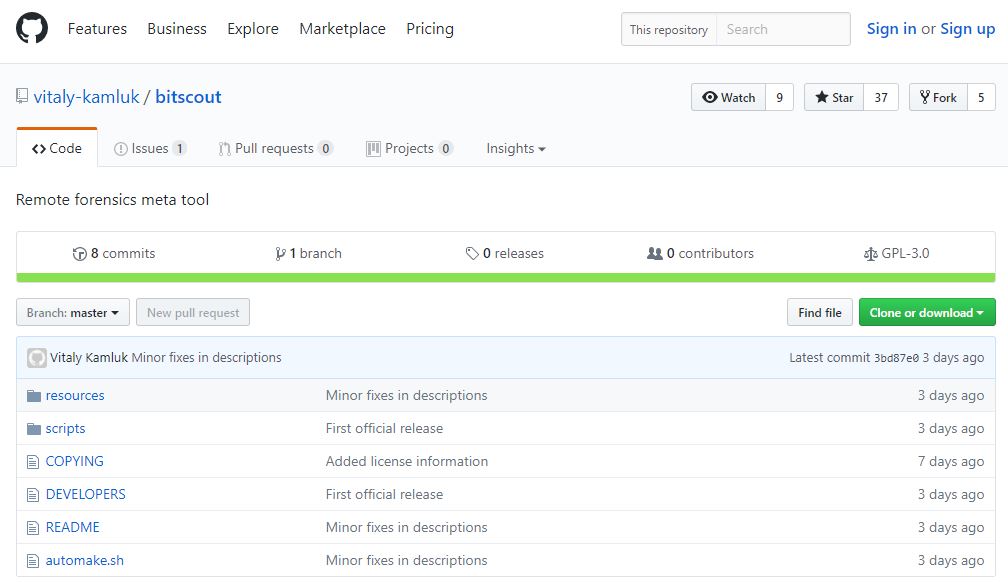Click the automake.sh file icon
The width and height of the screenshot is (1008, 582).
pos(33,561)
